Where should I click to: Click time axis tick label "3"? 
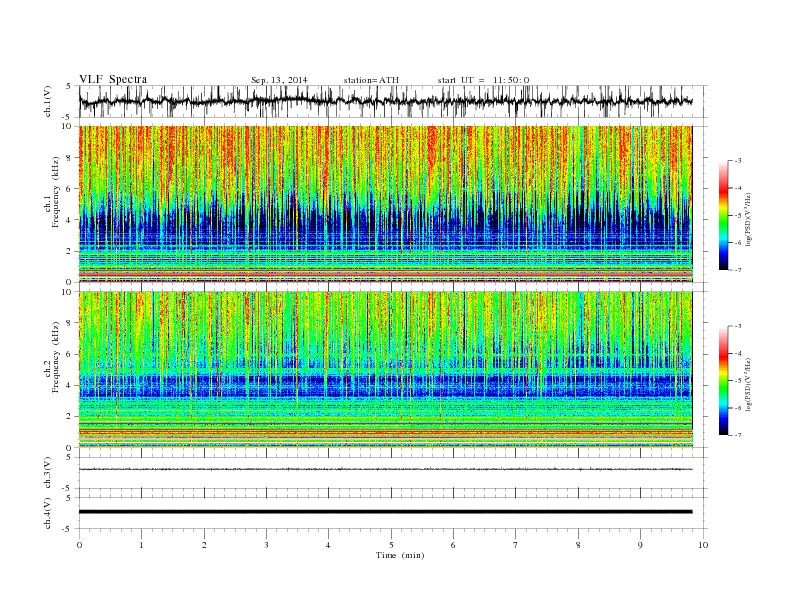tap(266, 545)
